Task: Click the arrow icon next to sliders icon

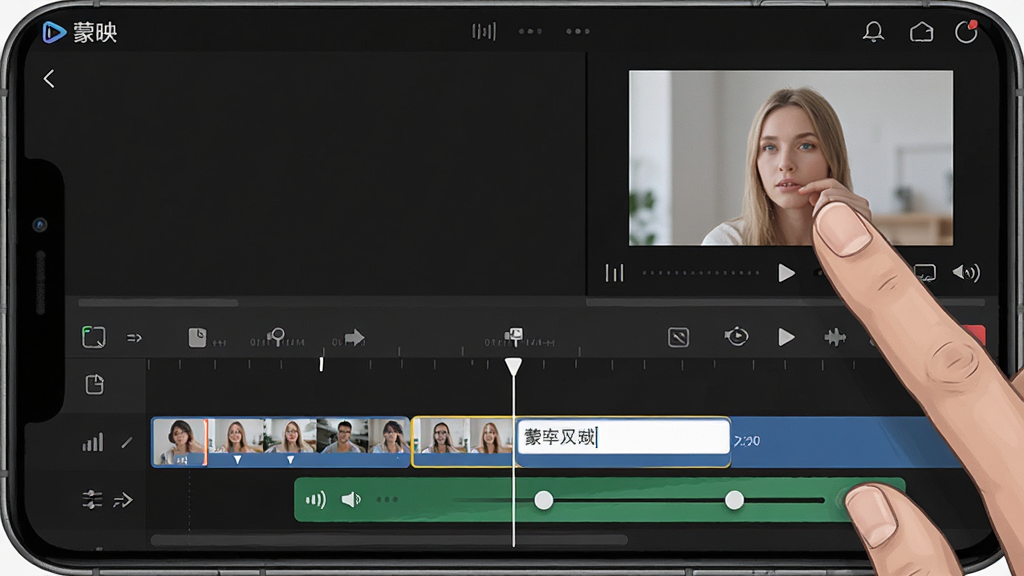Action: coord(123,500)
